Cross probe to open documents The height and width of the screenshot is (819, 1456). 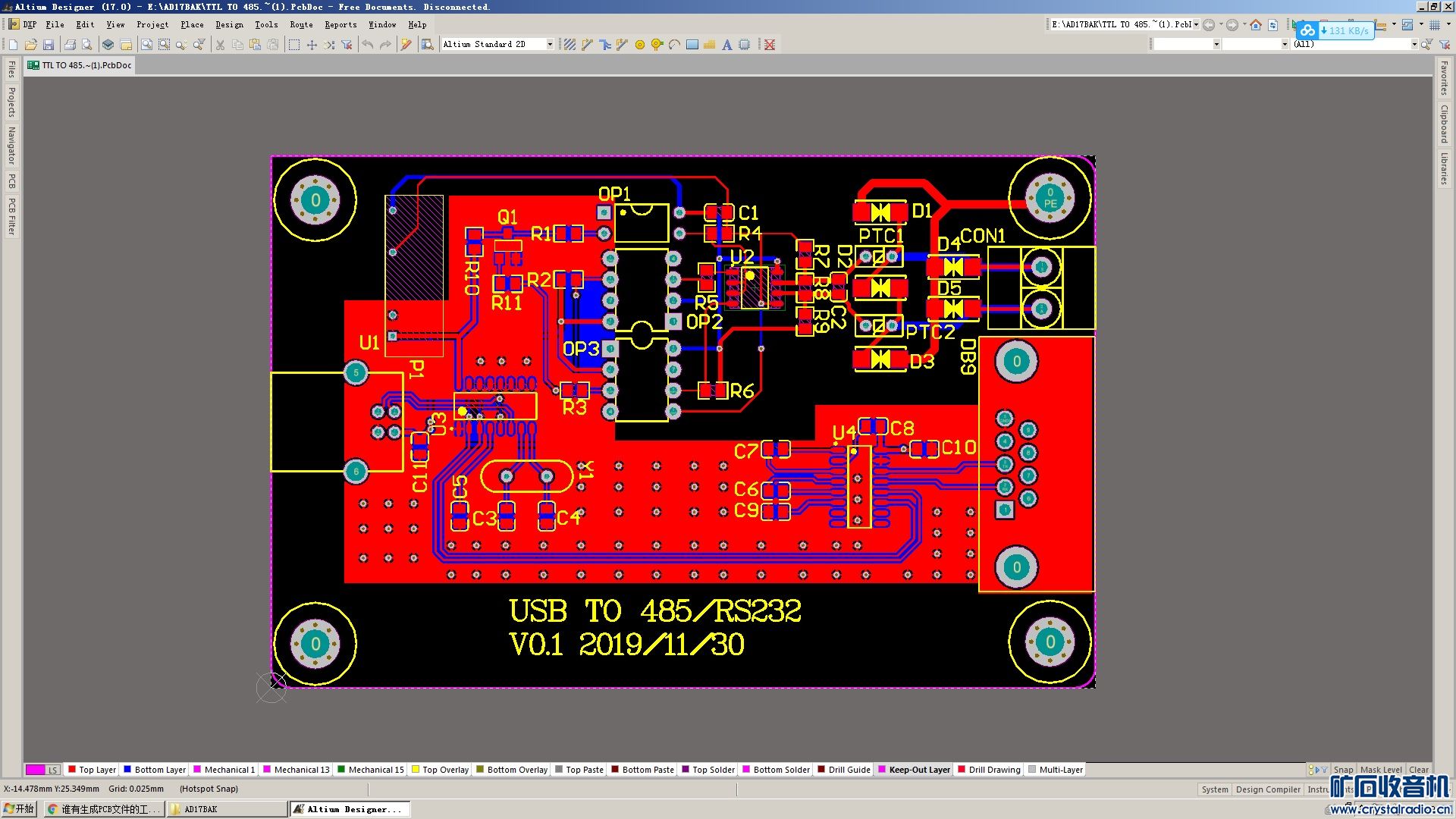(x=406, y=45)
